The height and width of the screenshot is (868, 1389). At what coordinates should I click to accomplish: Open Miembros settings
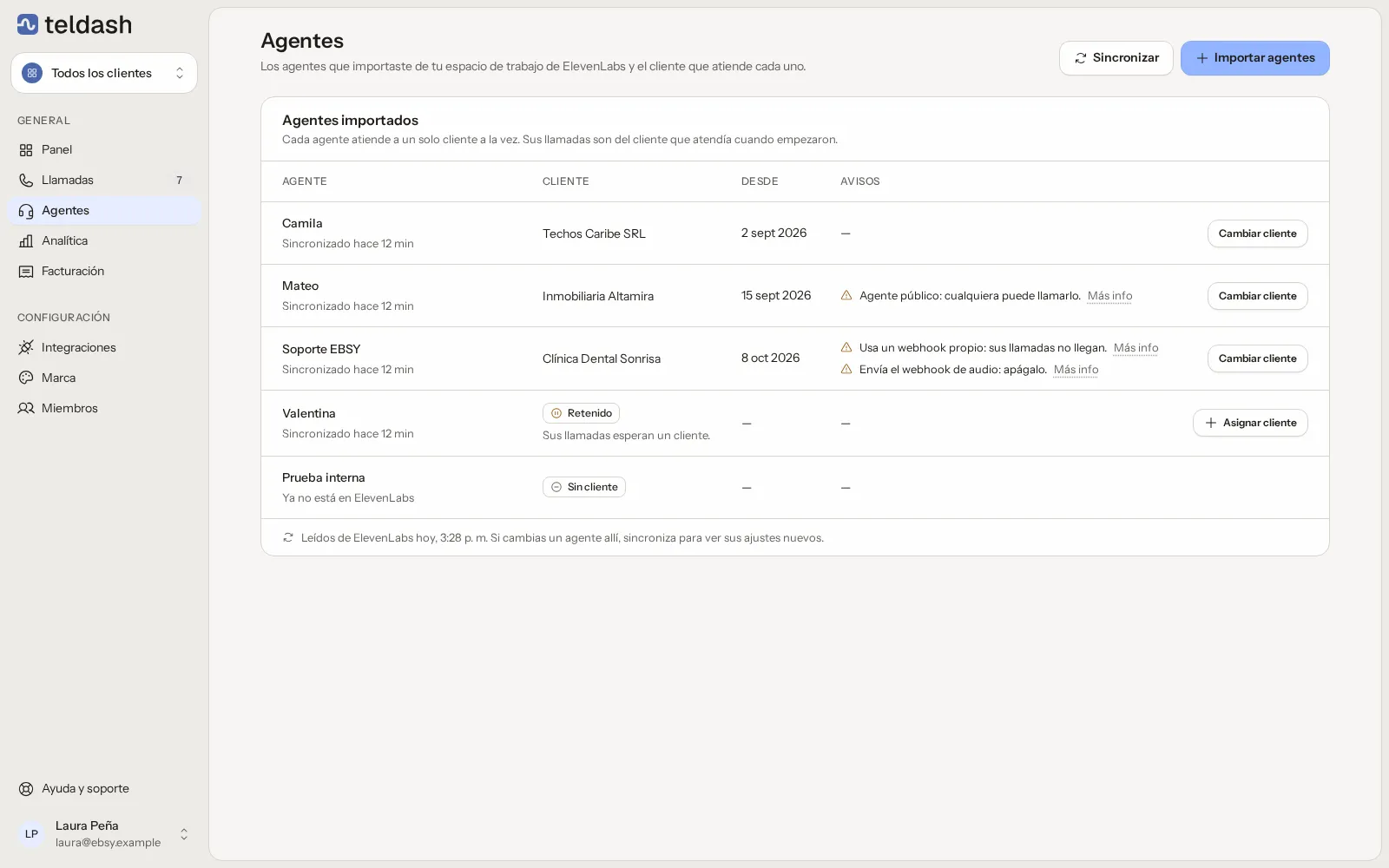(x=104, y=408)
